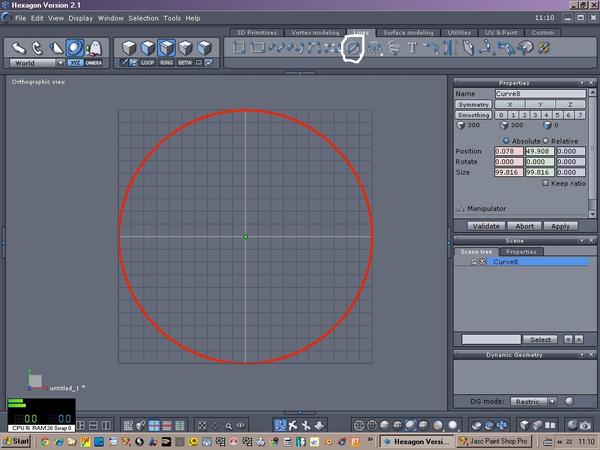Image resolution: width=600 pixels, height=450 pixels.
Task: Click the LOOP selection button
Action: click(147, 62)
